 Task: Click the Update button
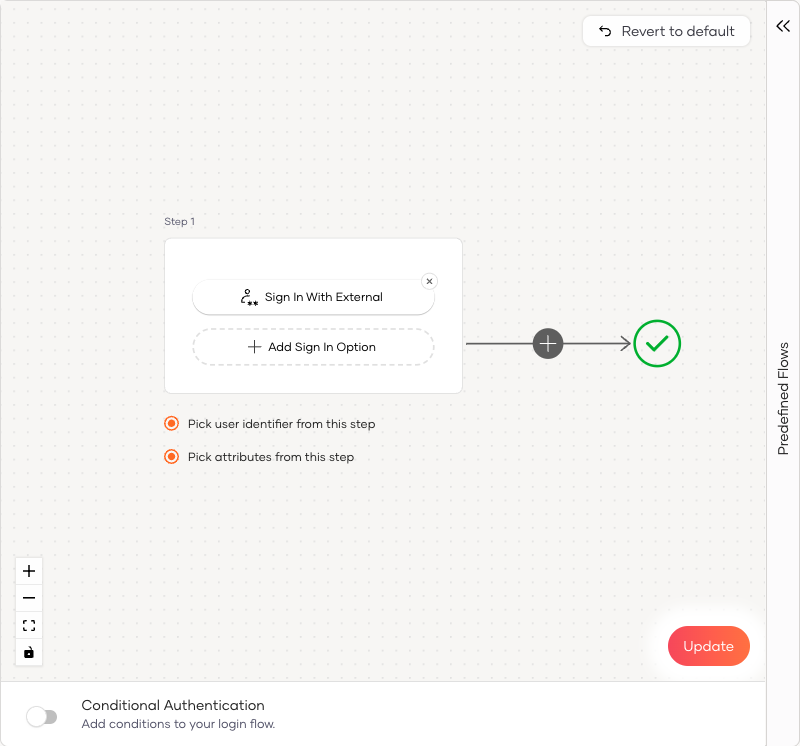(x=708, y=646)
